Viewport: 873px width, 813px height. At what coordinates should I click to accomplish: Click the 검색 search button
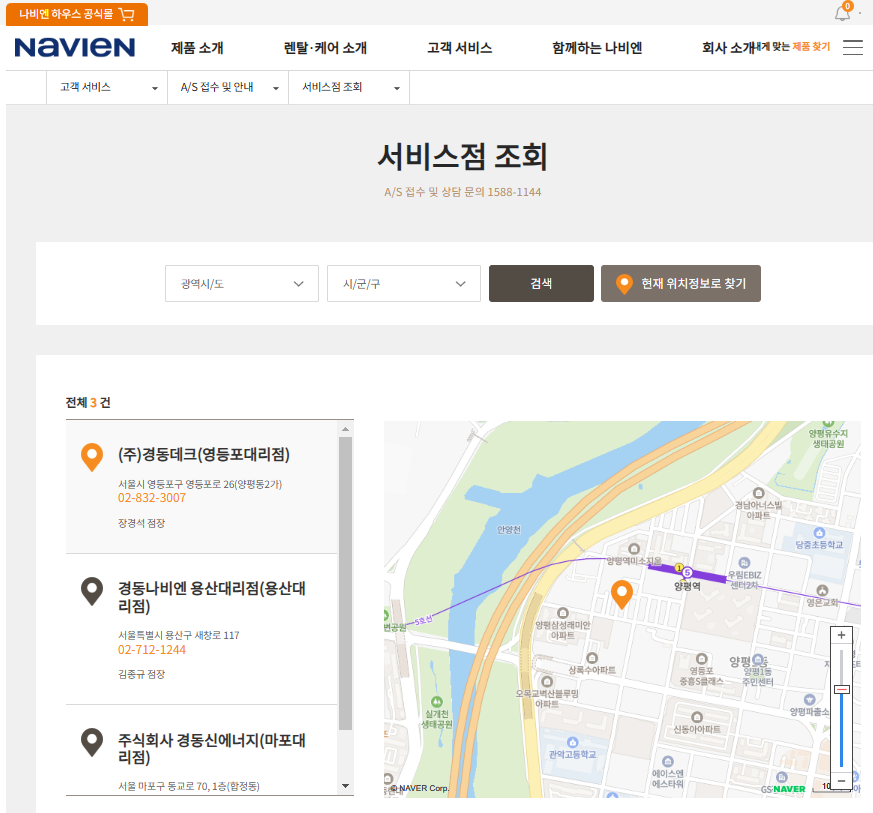(x=541, y=283)
